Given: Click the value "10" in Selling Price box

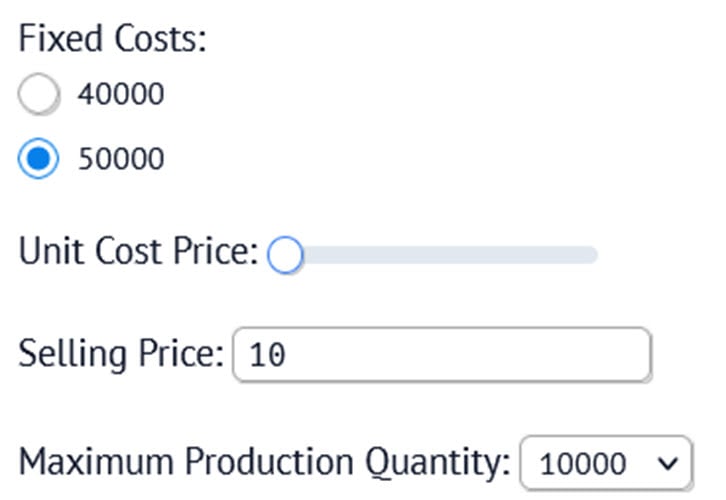Looking at the screenshot, I should (267, 355).
